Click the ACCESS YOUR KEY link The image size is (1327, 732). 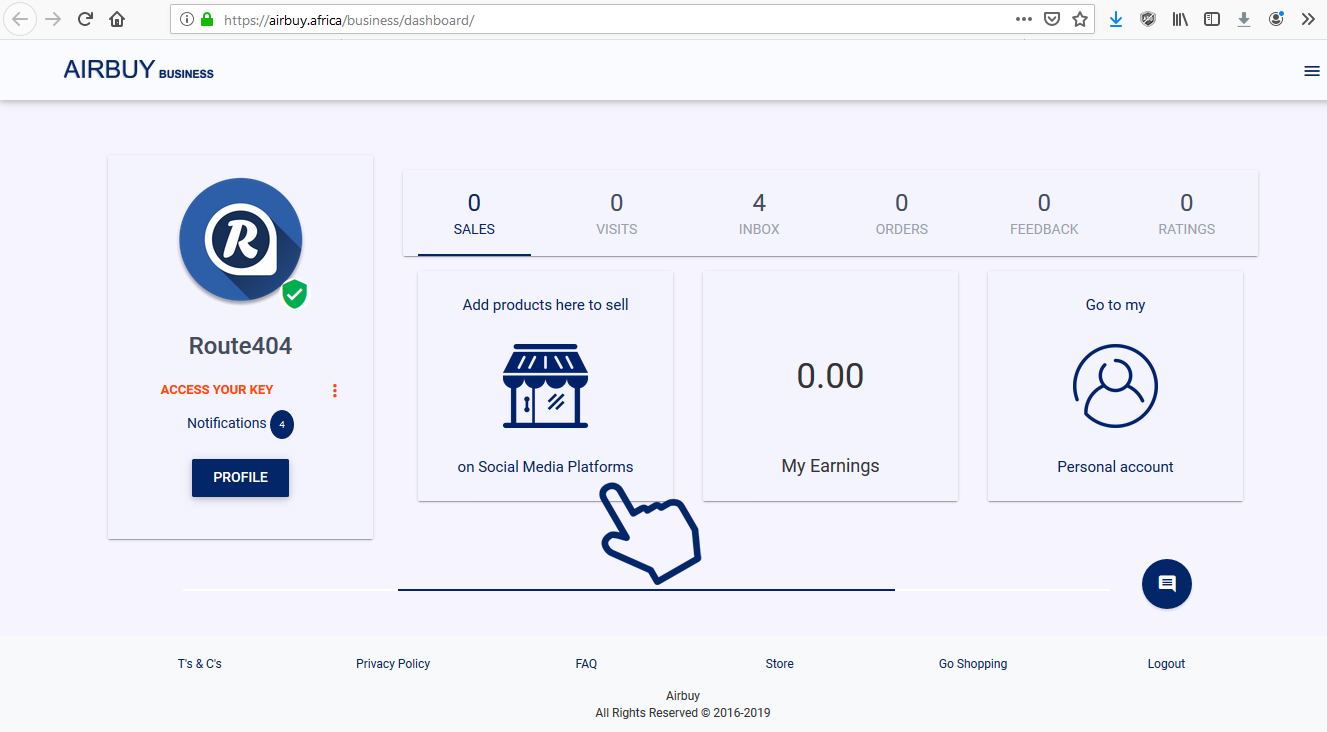[217, 390]
